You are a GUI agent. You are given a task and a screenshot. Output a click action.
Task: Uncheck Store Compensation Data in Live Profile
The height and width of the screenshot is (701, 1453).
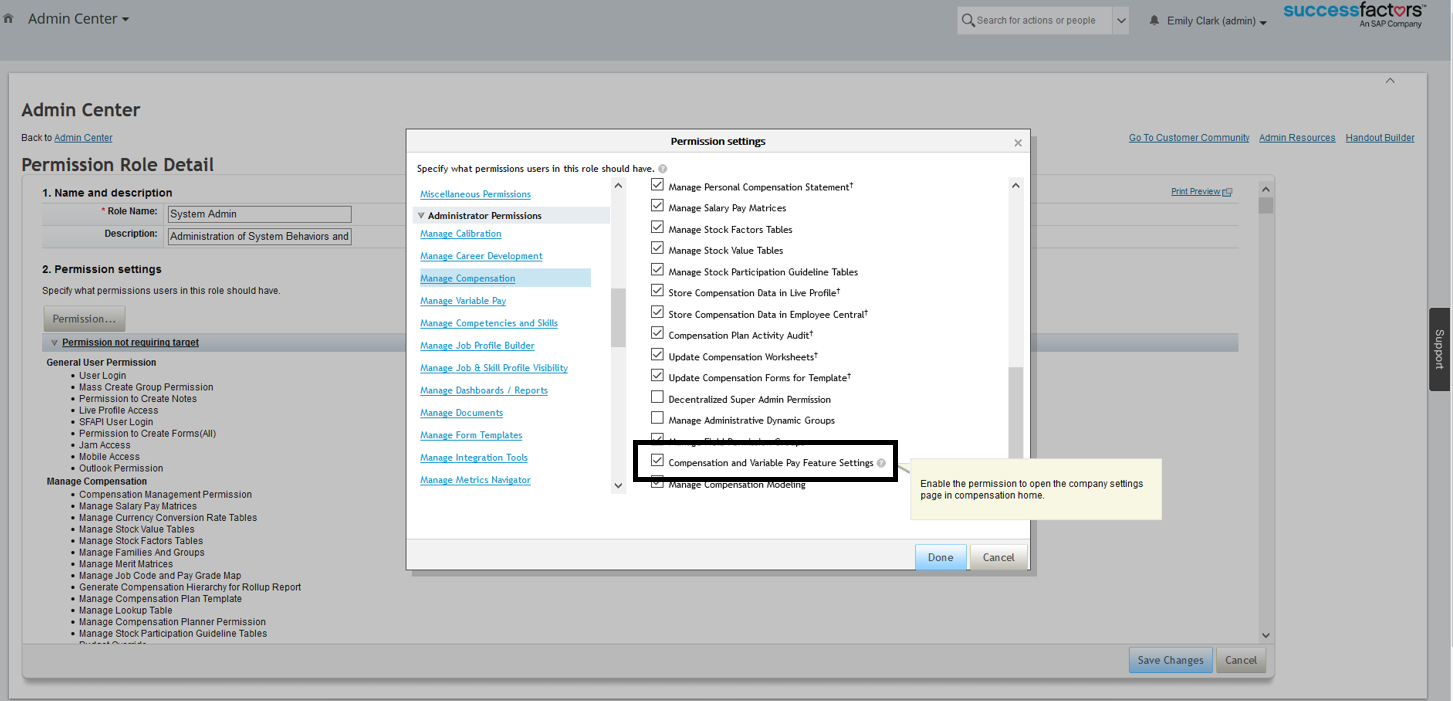[x=657, y=291]
